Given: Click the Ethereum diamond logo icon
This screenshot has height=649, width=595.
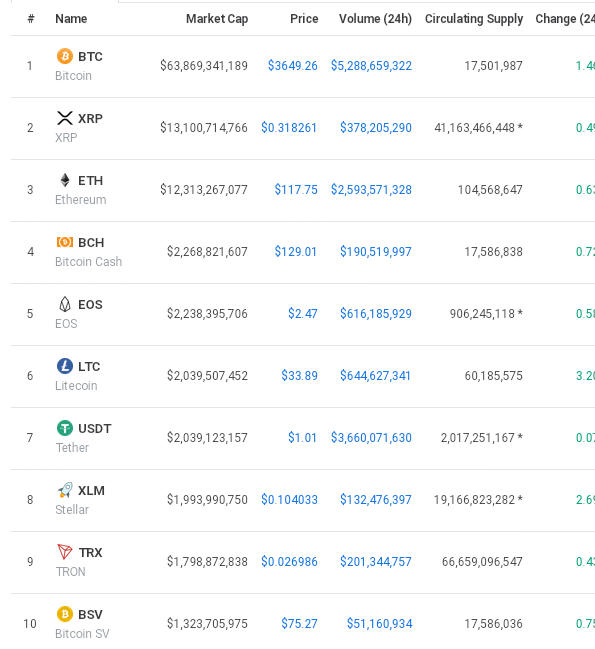Looking at the screenshot, I should click(x=65, y=180).
